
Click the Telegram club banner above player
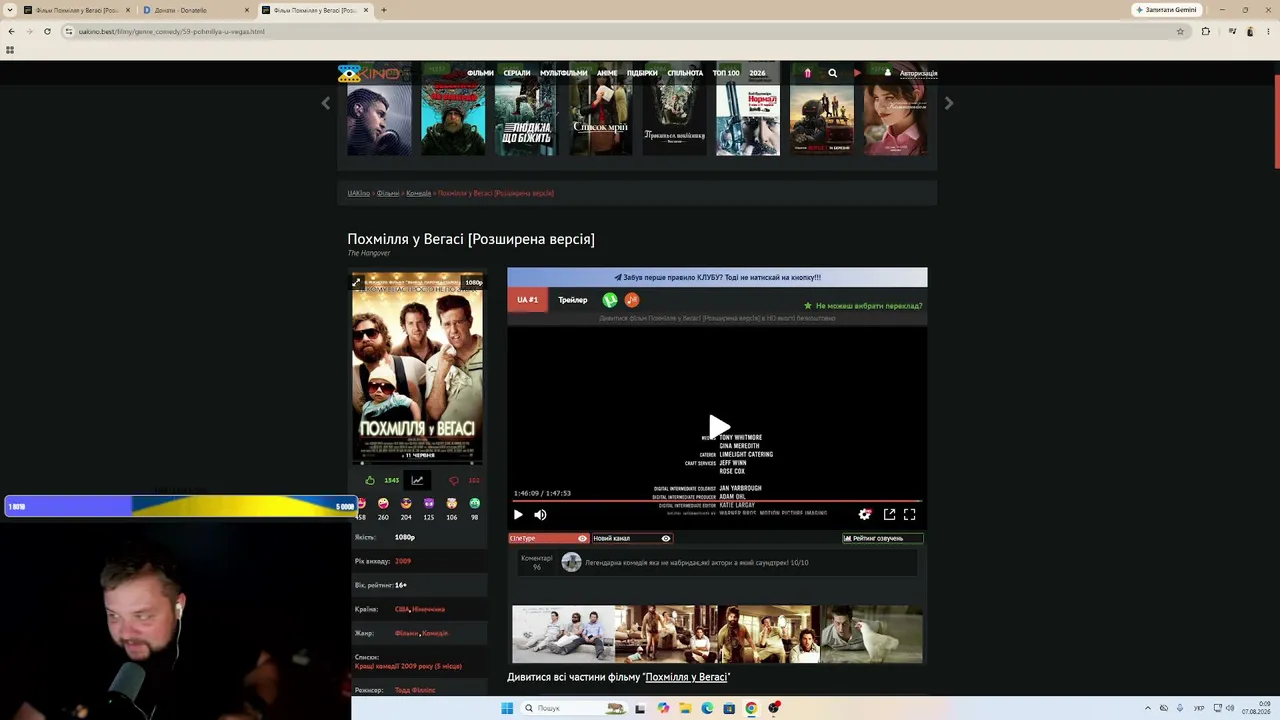point(717,277)
